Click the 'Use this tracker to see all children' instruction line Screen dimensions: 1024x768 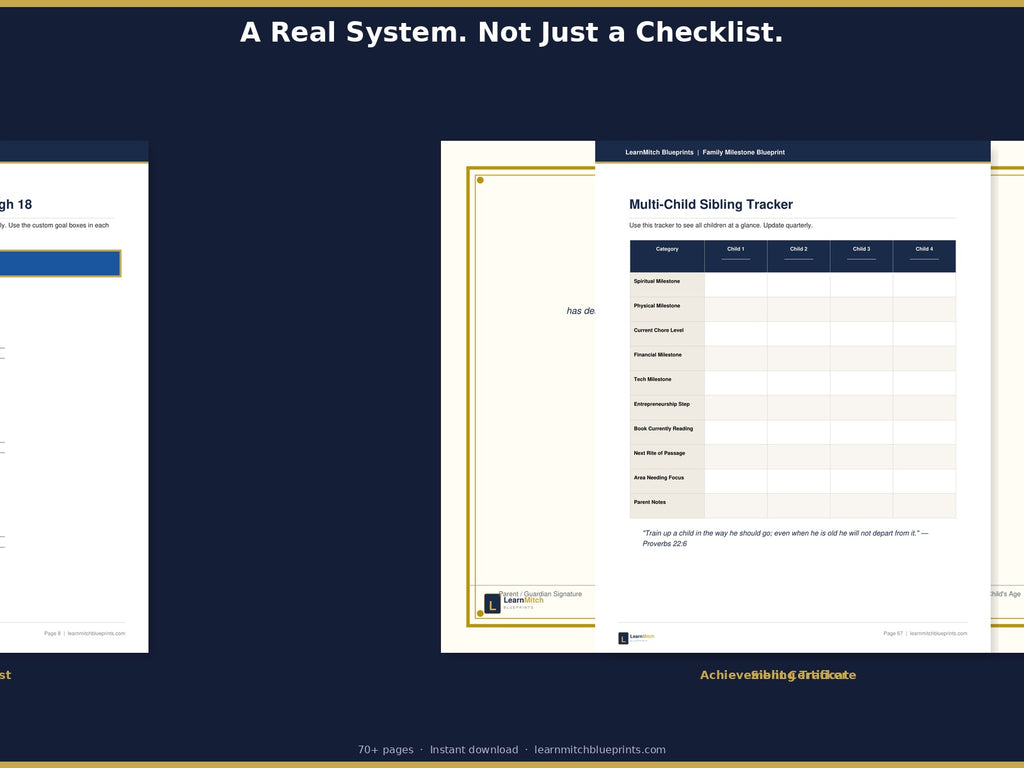point(720,225)
